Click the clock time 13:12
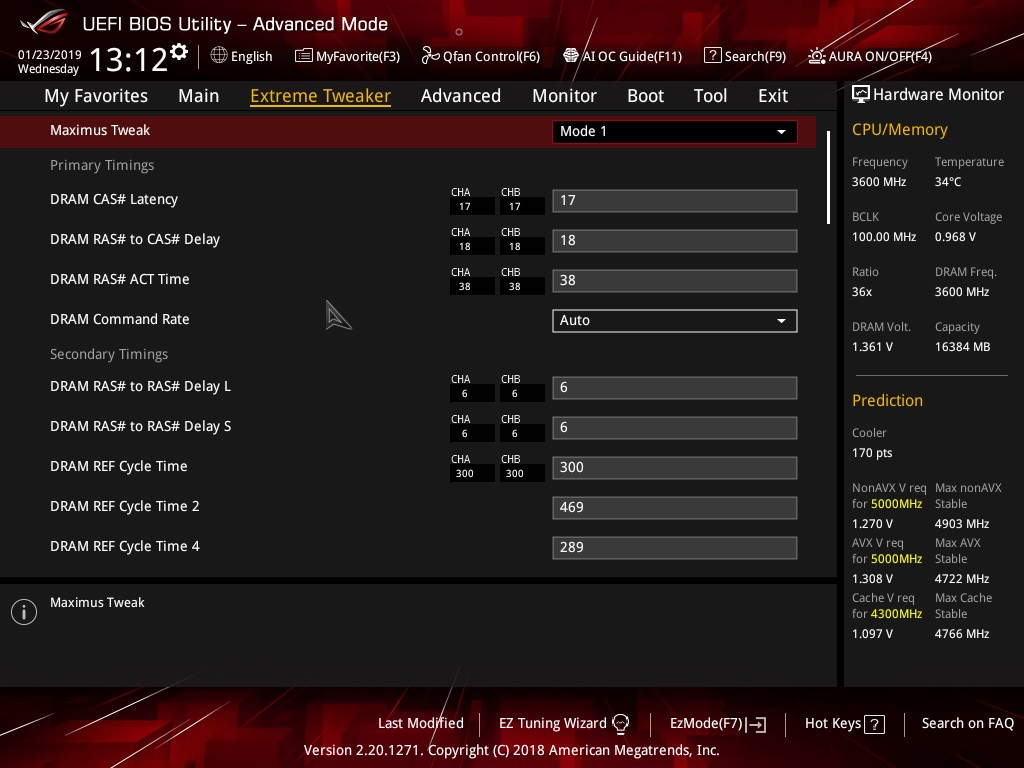This screenshot has height=768, width=1024. pyautogui.click(x=128, y=60)
